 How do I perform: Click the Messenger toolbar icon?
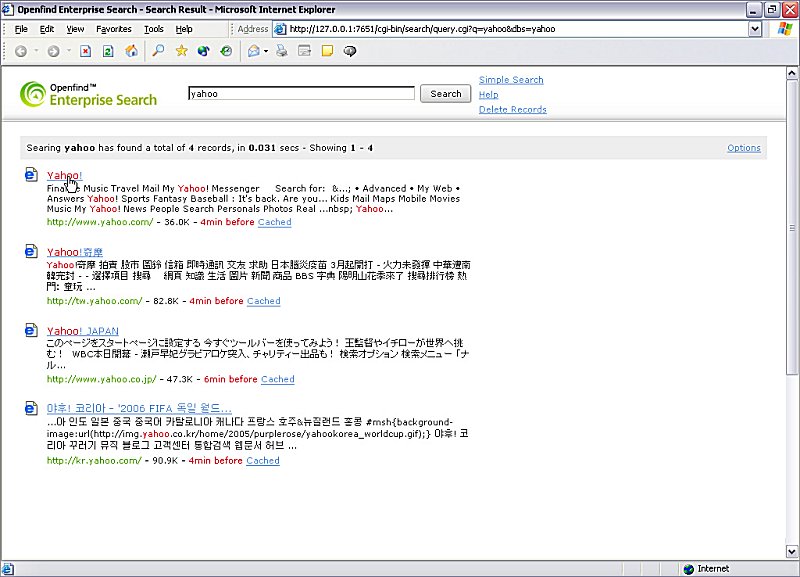pyautogui.click(x=350, y=51)
